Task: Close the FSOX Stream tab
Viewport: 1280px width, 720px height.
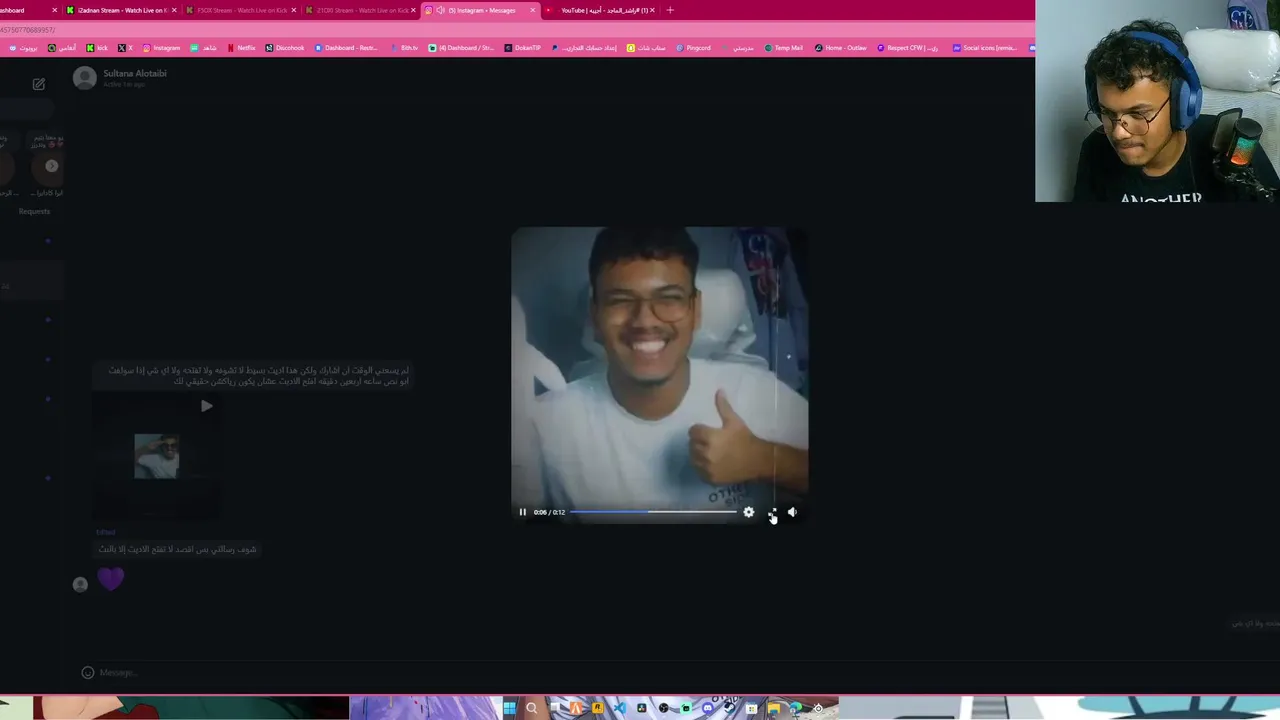Action: click(294, 10)
